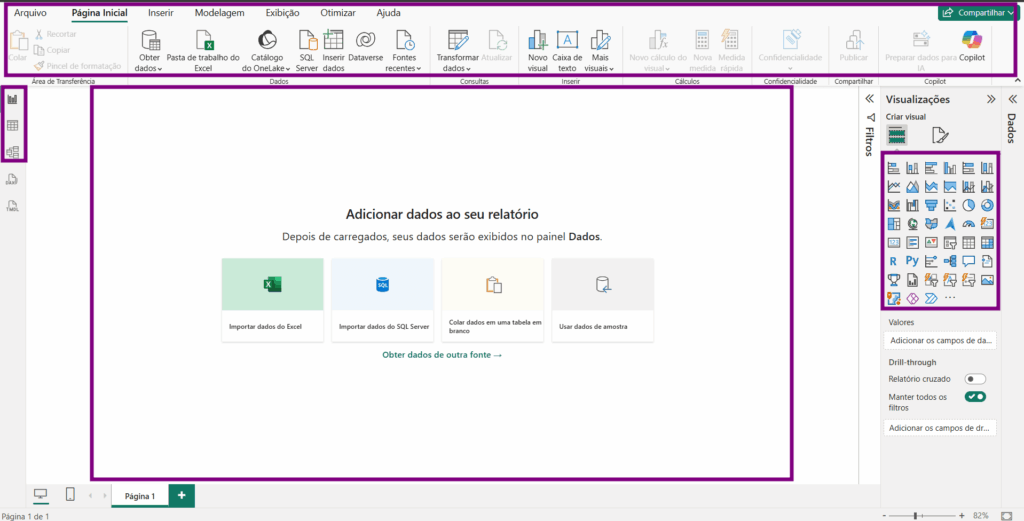Select the Matrix visual
Image resolution: width=1024 pixels, height=521 pixels.
(x=987, y=243)
